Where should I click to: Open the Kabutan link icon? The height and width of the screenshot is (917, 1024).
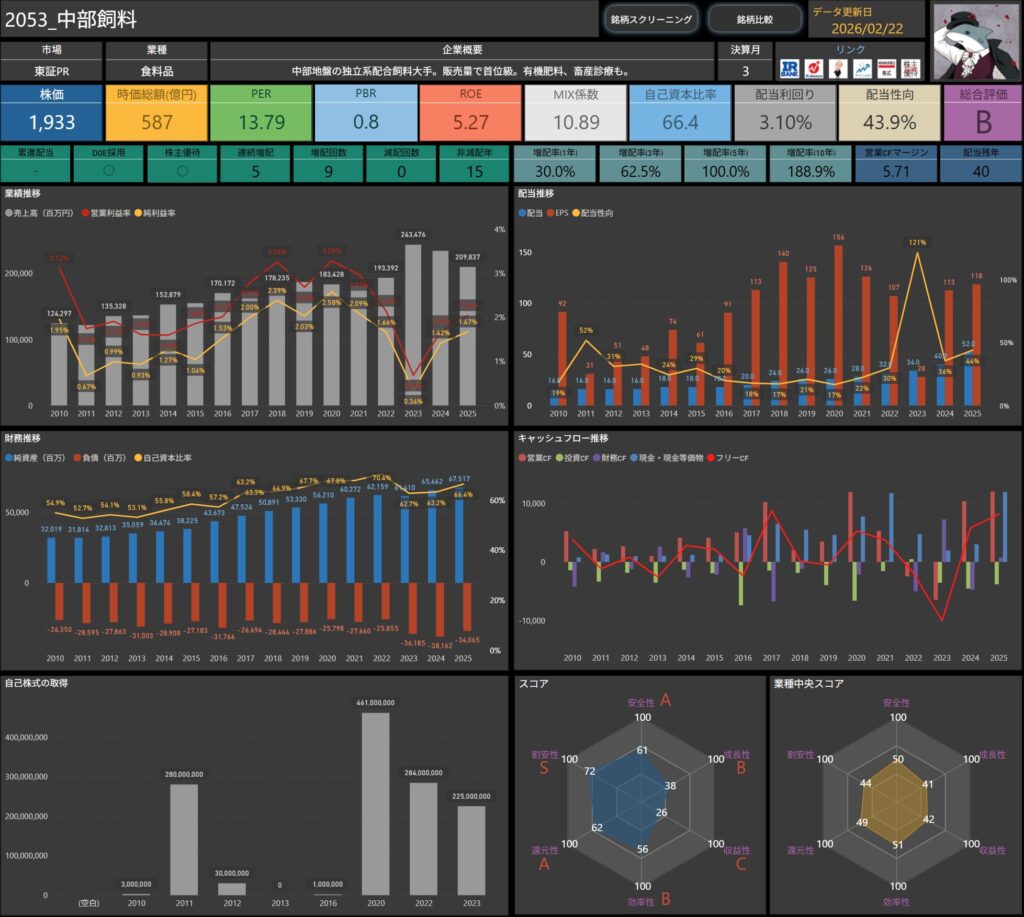pos(812,68)
